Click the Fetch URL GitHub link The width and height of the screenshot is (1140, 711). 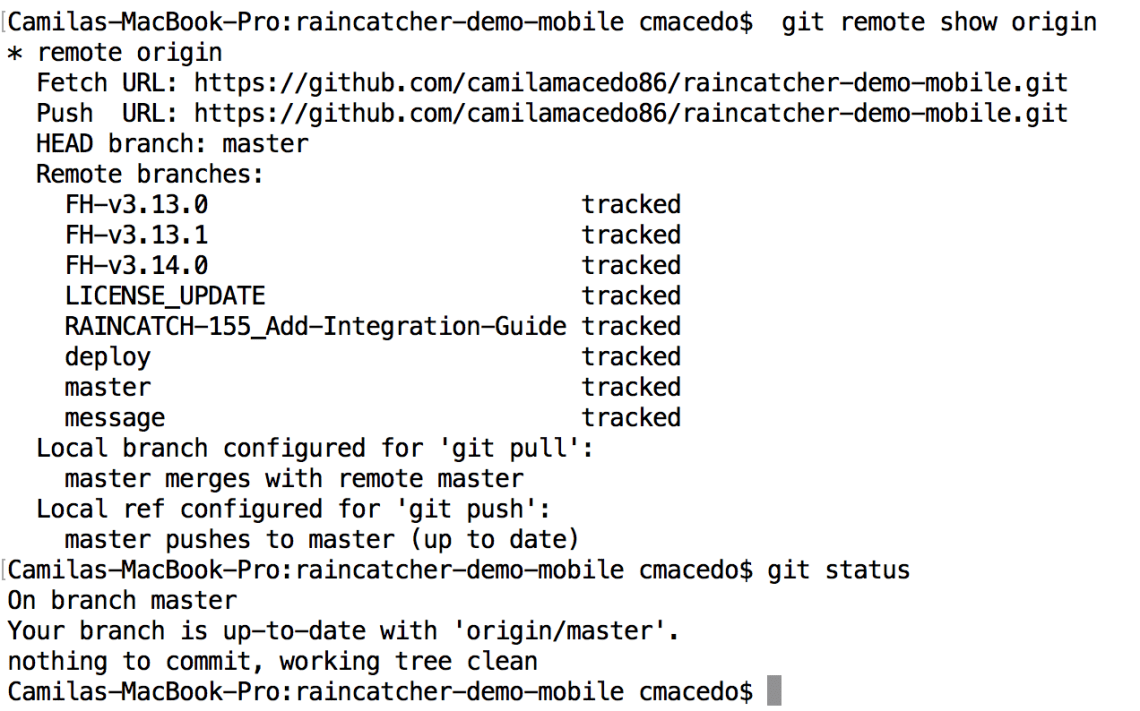(x=630, y=83)
